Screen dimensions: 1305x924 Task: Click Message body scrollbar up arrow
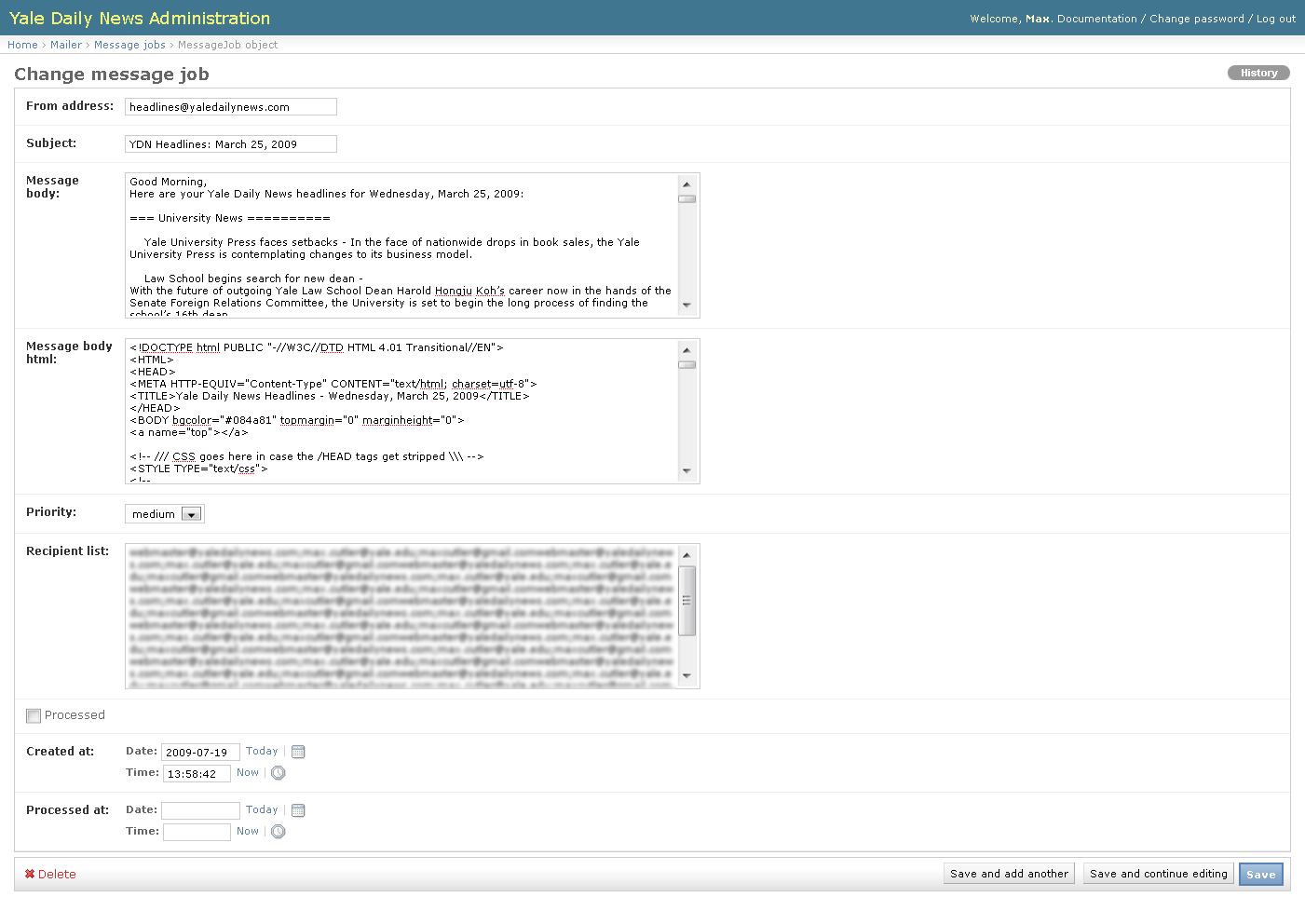(x=687, y=183)
